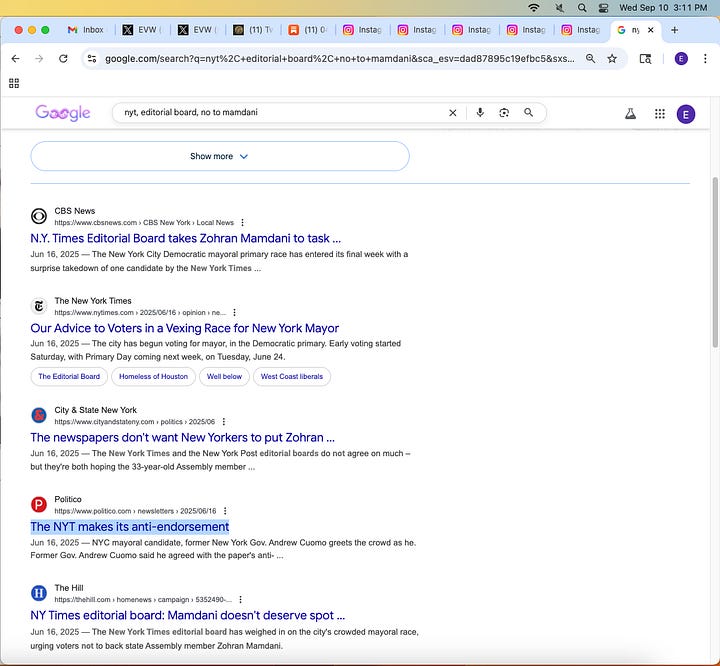Open more options for New York Times result
The height and width of the screenshot is (666, 720).
coord(234,313)
